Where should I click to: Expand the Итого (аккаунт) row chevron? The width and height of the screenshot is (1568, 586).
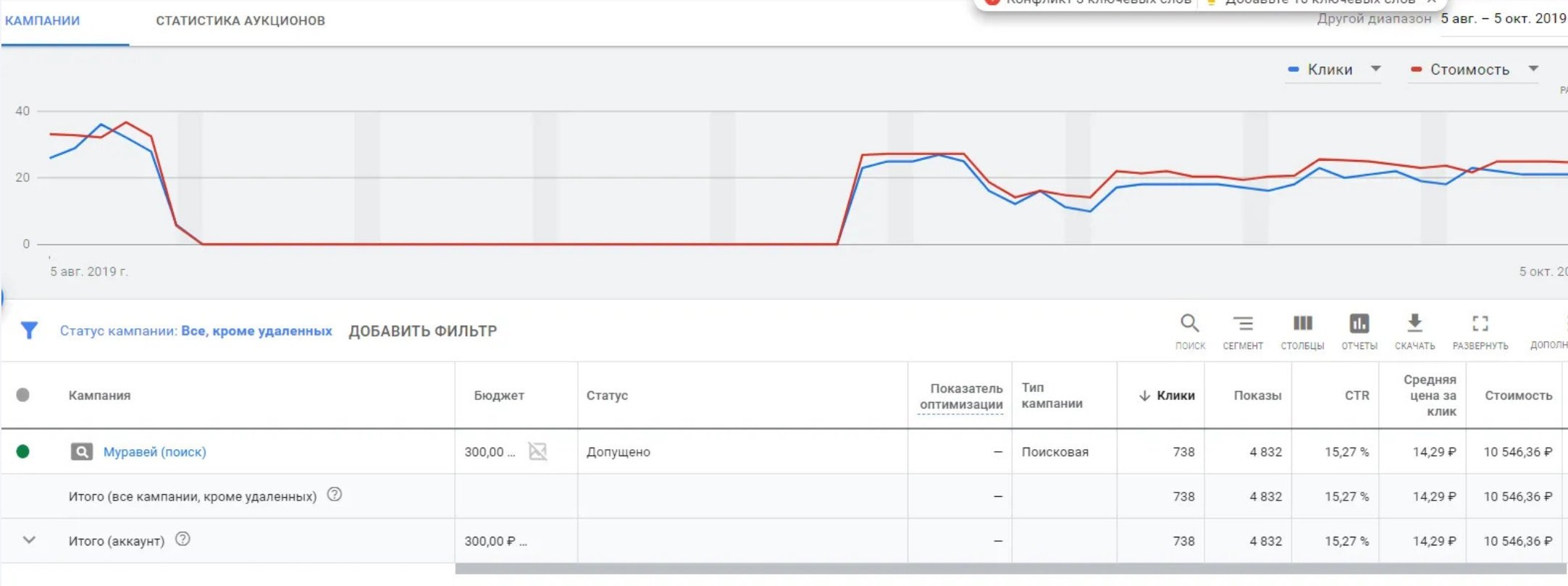click(x=29, y=540)
